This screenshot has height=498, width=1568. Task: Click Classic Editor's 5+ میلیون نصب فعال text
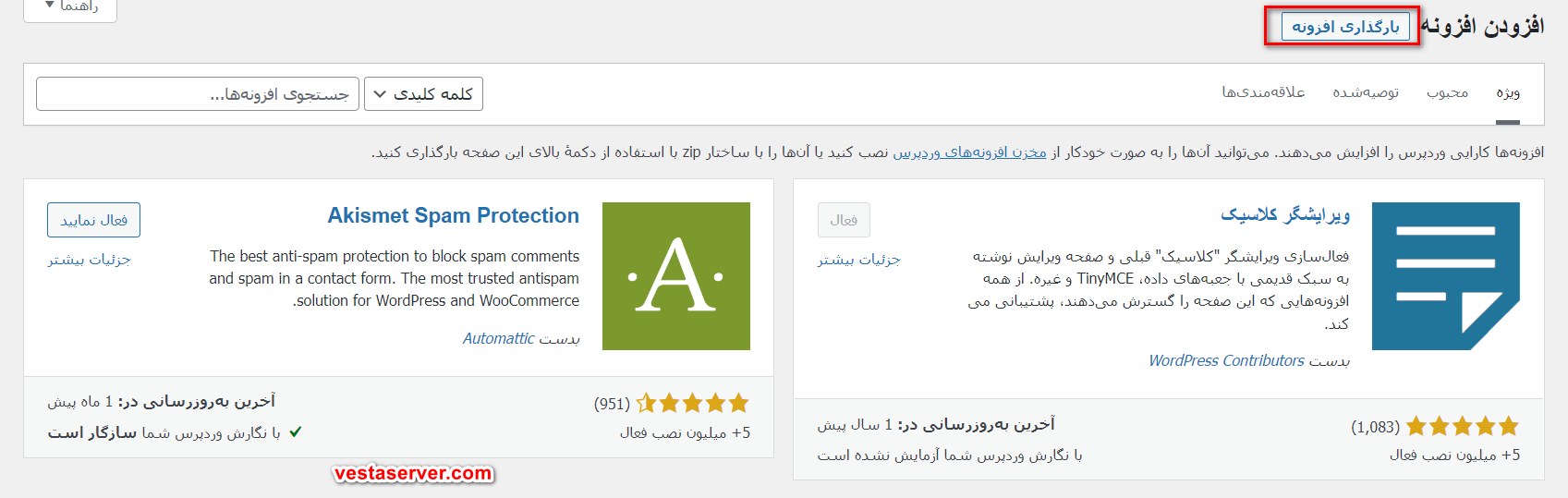point(1454,455)
